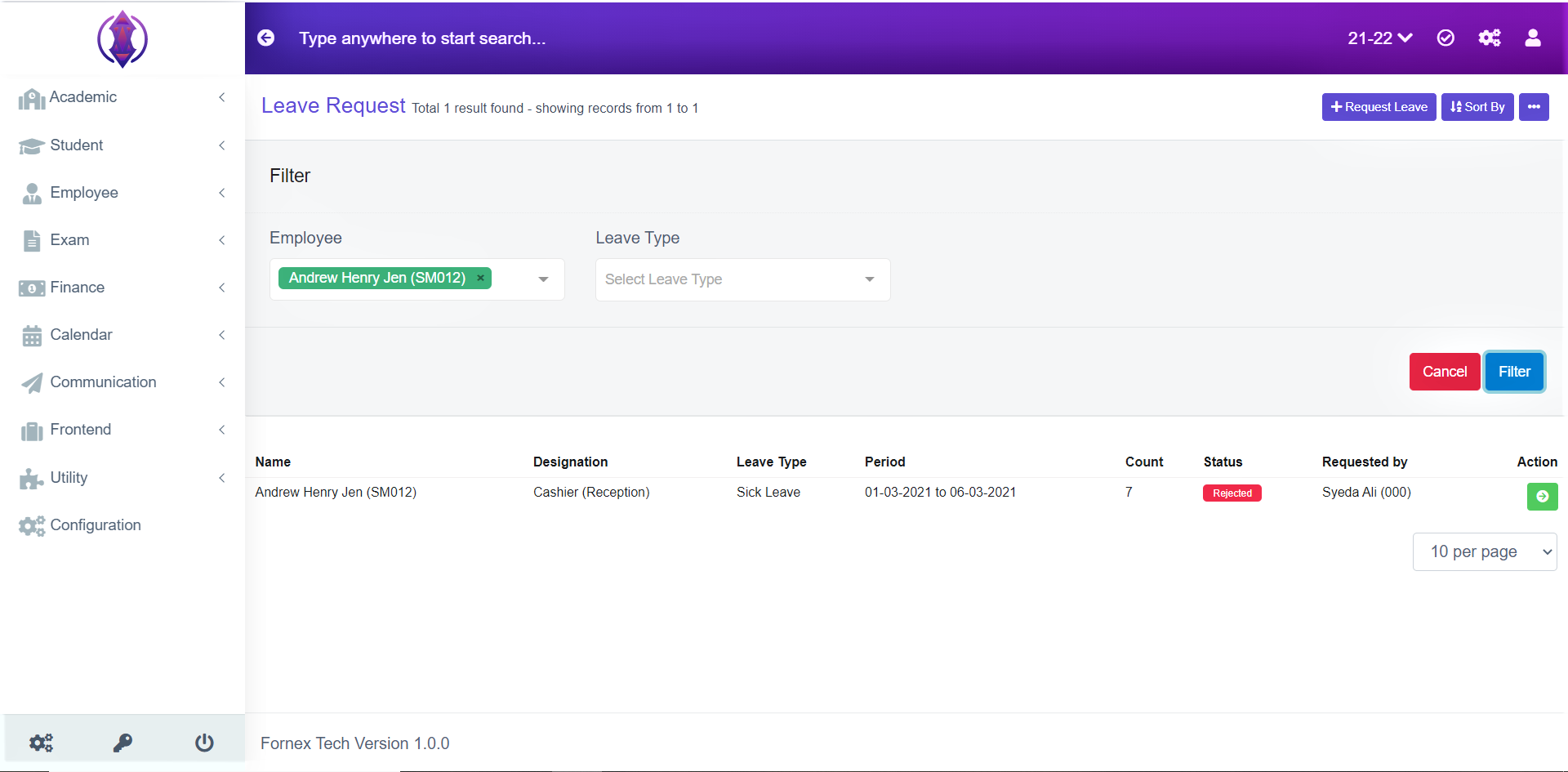Click the Designation column header
The width and height of the screenshot is (1568, 772).
point(570,462)
